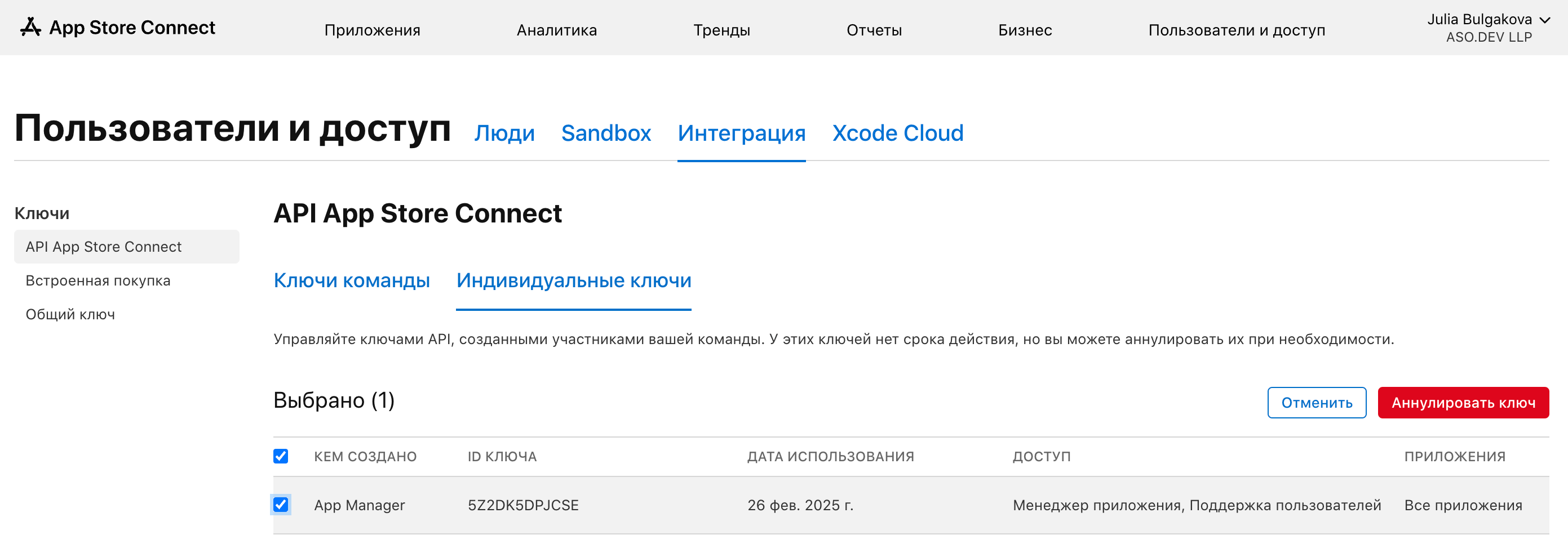Click the red Аннулировать ключ button
The image size is (1568, 535).
point(1463,403)
